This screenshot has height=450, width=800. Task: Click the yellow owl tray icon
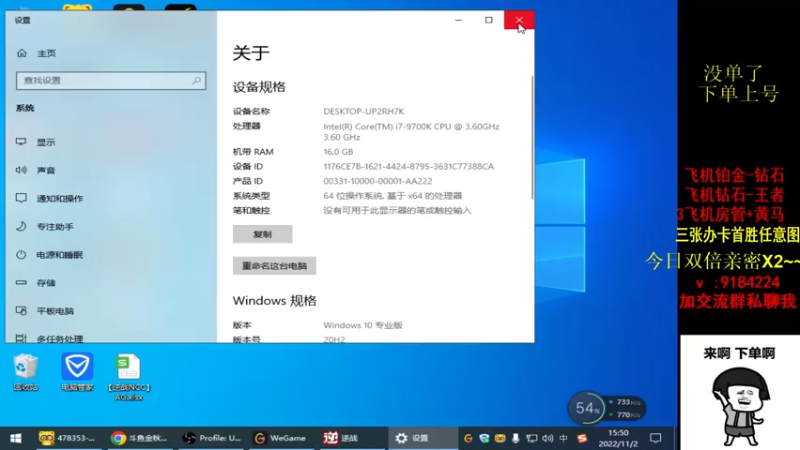pyautogui.click(x=499, y=438)
